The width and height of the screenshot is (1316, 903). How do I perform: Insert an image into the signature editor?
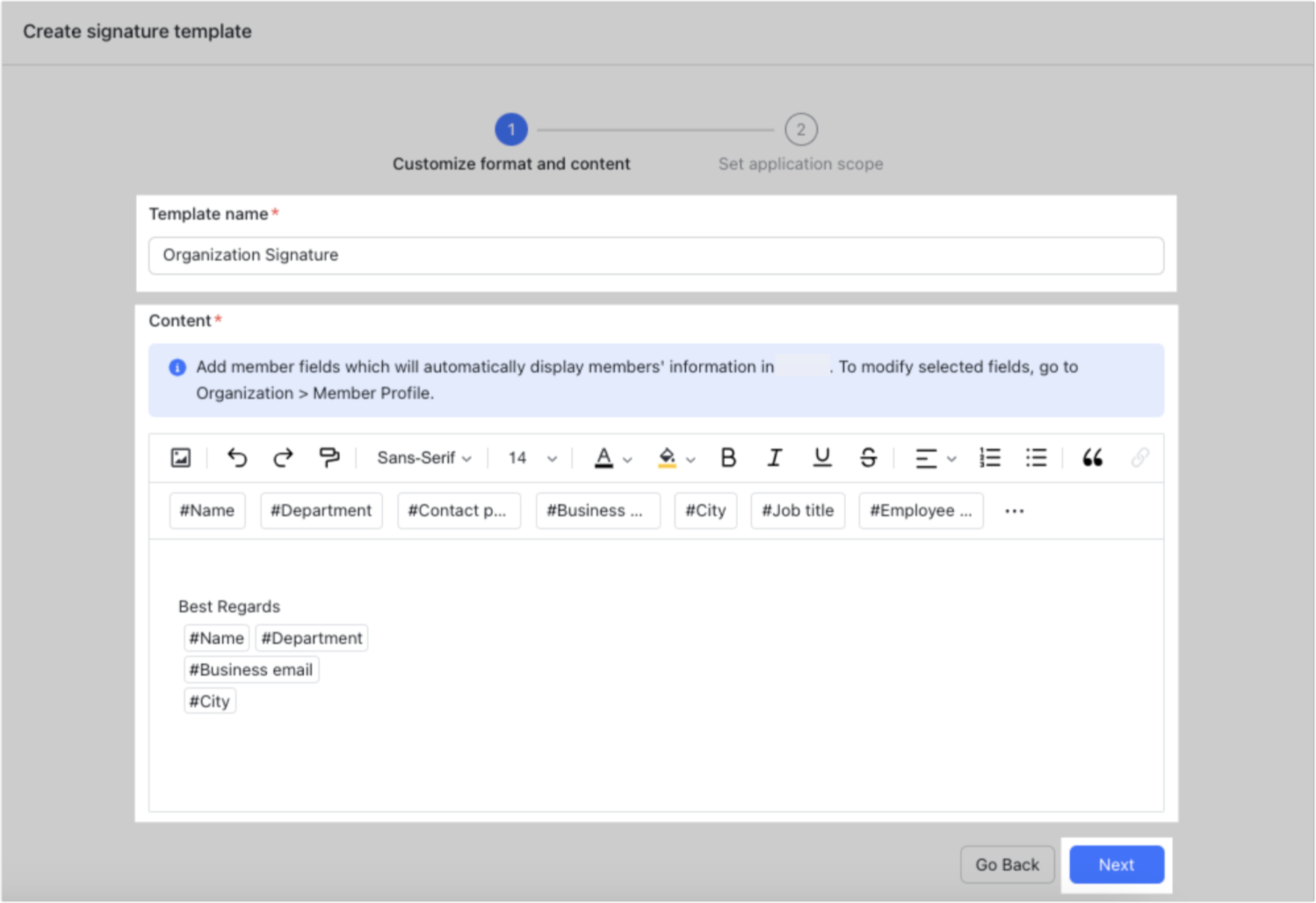click(180, 458)
